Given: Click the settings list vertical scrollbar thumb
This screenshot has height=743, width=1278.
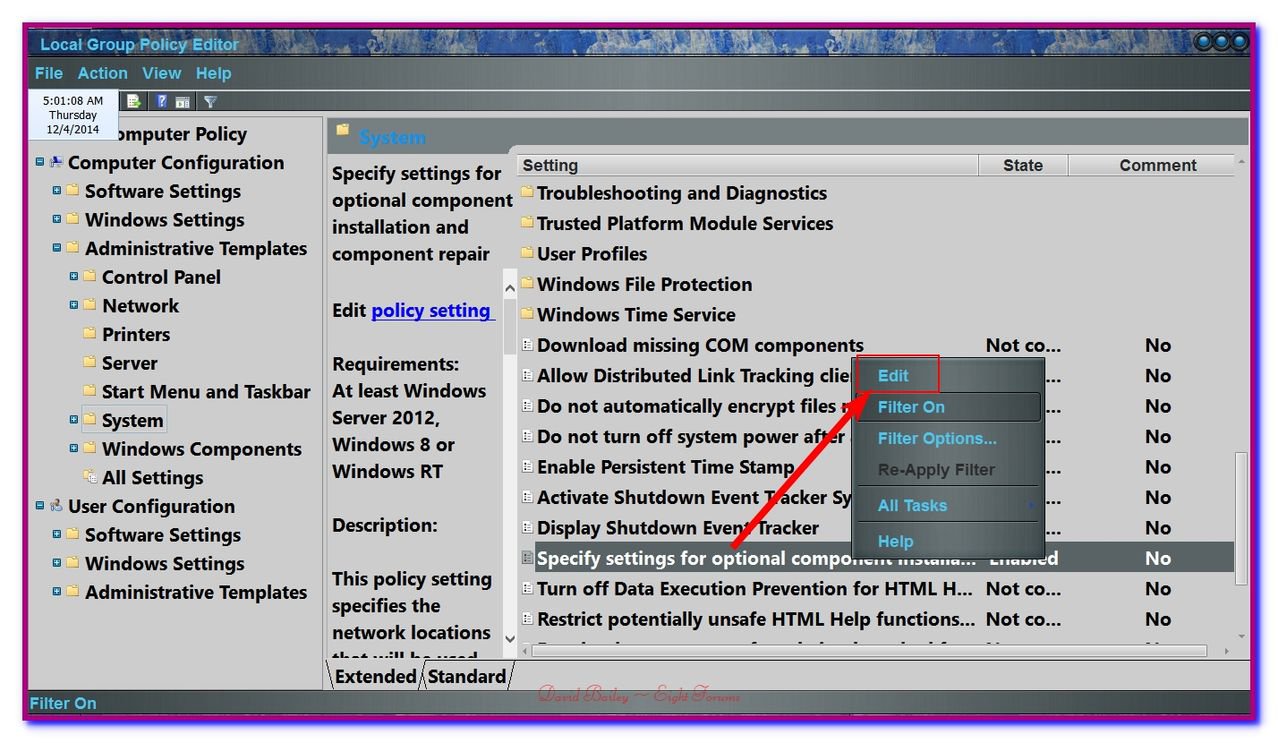Looking at the screenshot, I should tap(1241, 515).
